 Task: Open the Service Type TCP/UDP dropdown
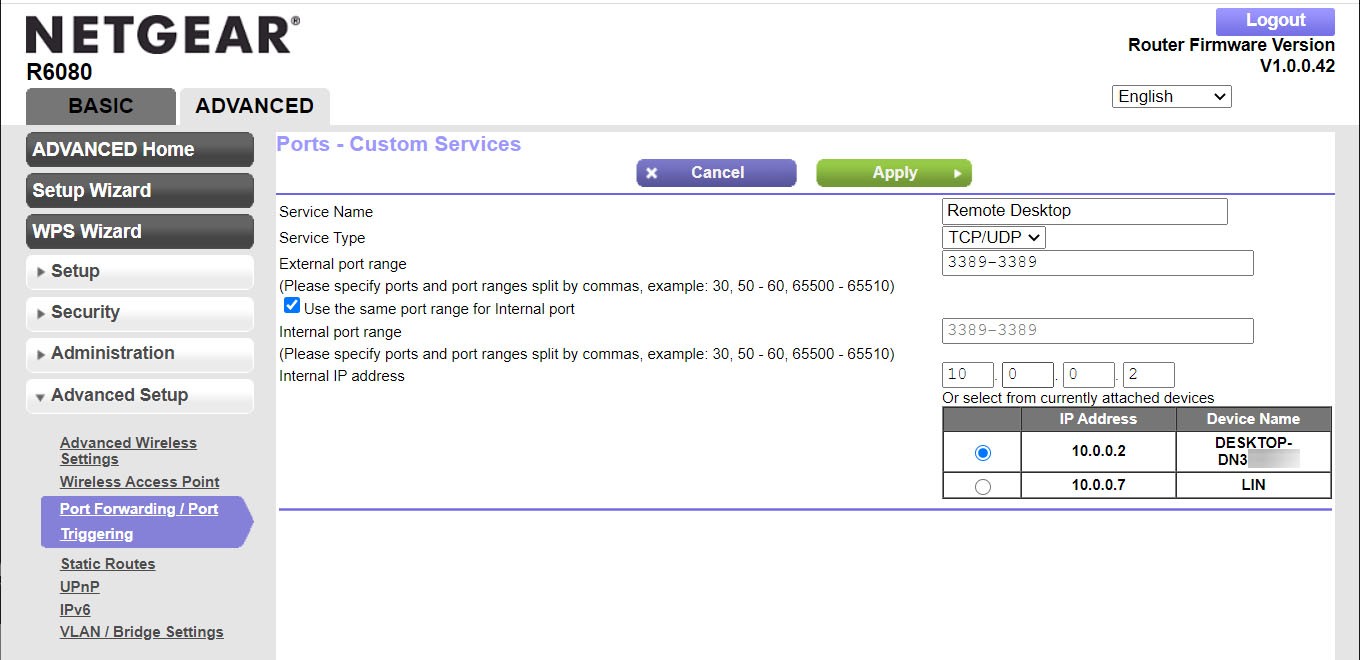click(993, 237)
